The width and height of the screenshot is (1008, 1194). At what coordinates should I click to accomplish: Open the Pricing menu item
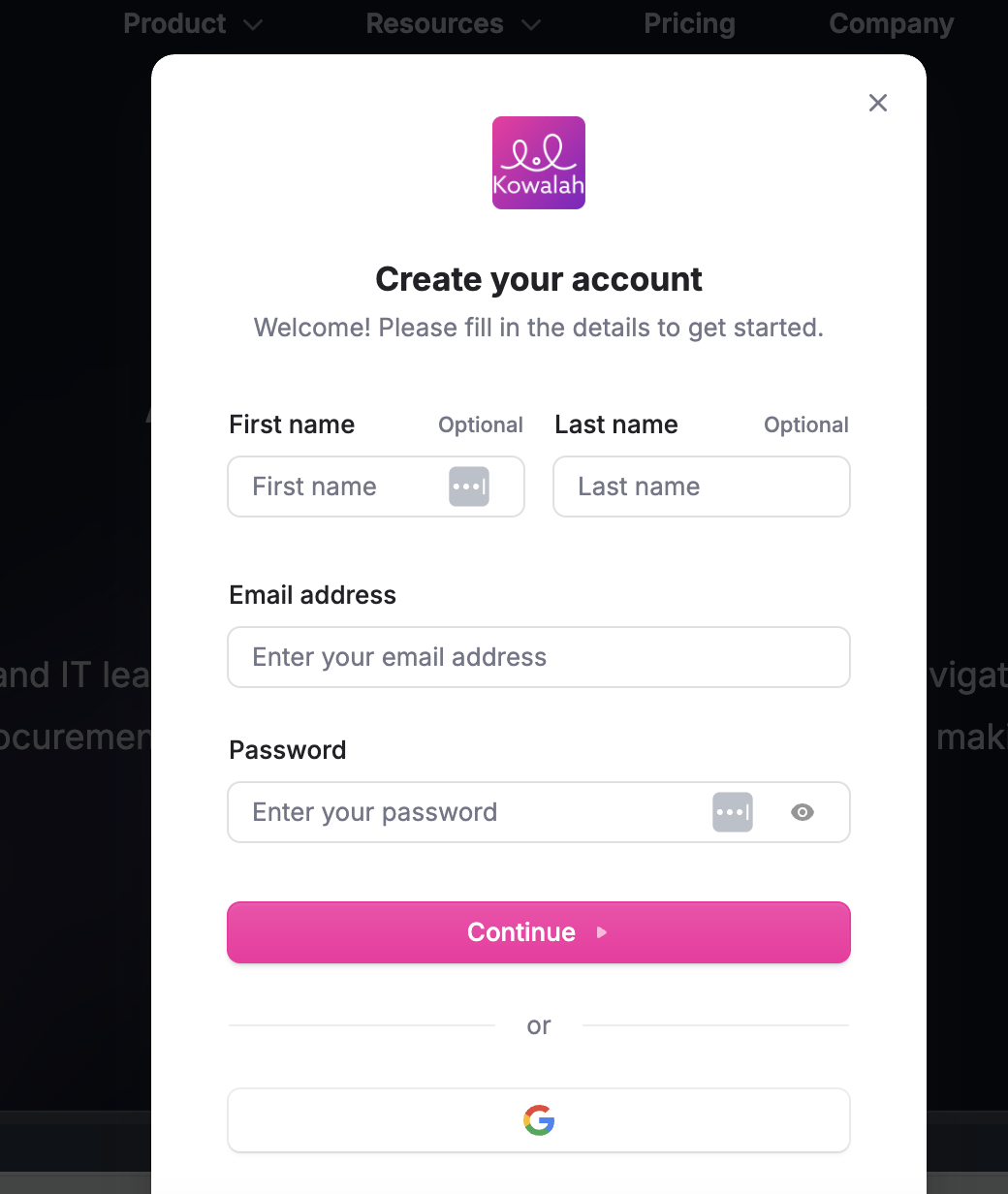point(689,24)
